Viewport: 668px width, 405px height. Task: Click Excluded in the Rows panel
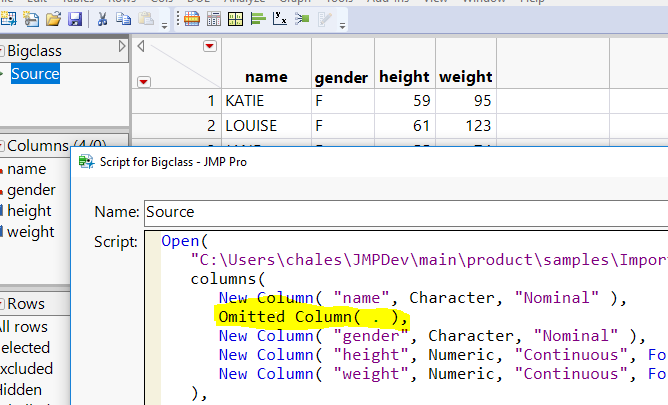tap(26, 368)
